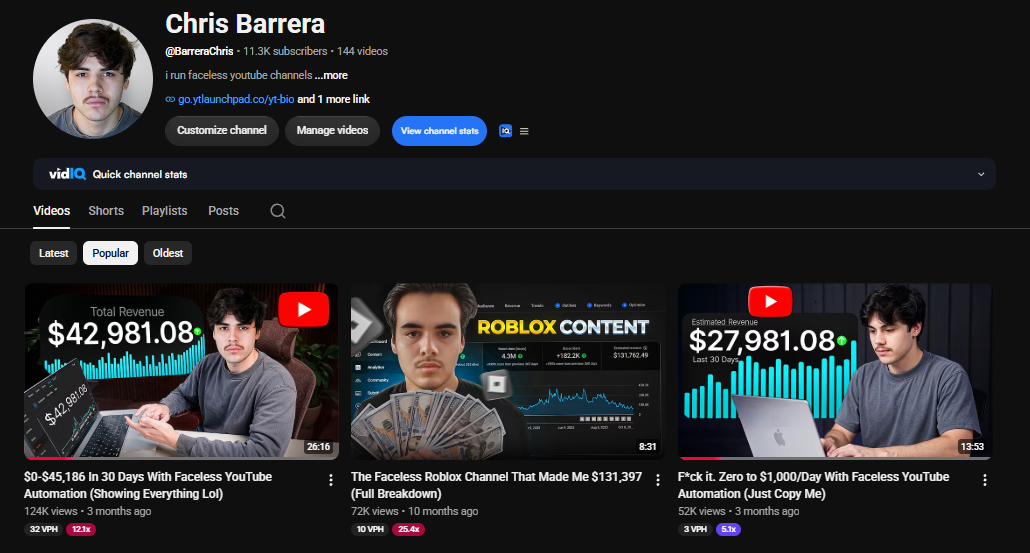Click the vidIQ icon beside View channel stats
Viewport: 1030px width, 553px height.
(505, 131)
